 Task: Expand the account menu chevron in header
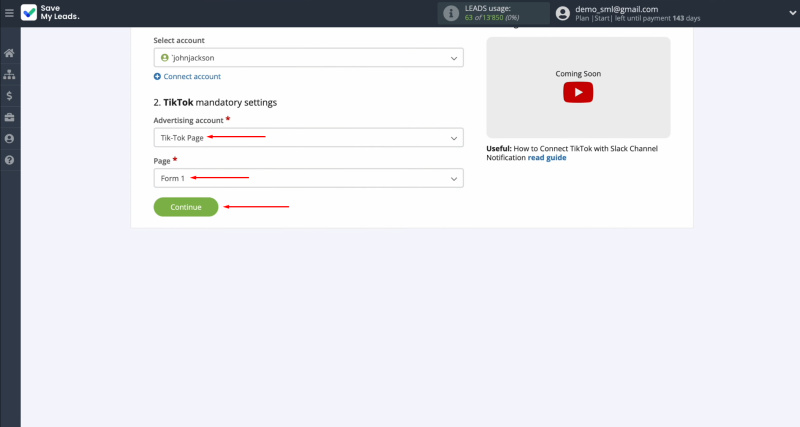tap(792, 13)
